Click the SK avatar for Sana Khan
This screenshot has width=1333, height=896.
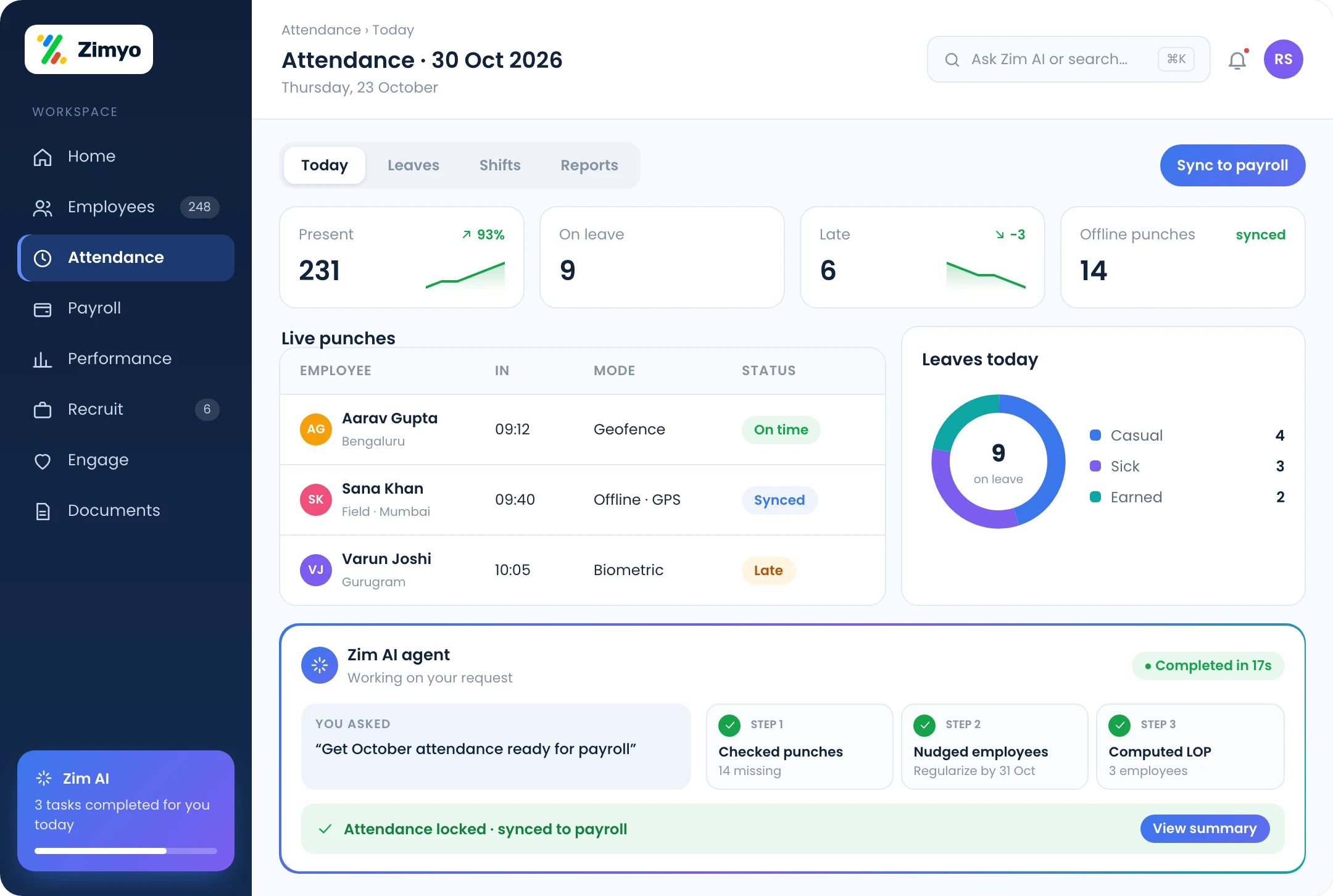click(316, 500)
